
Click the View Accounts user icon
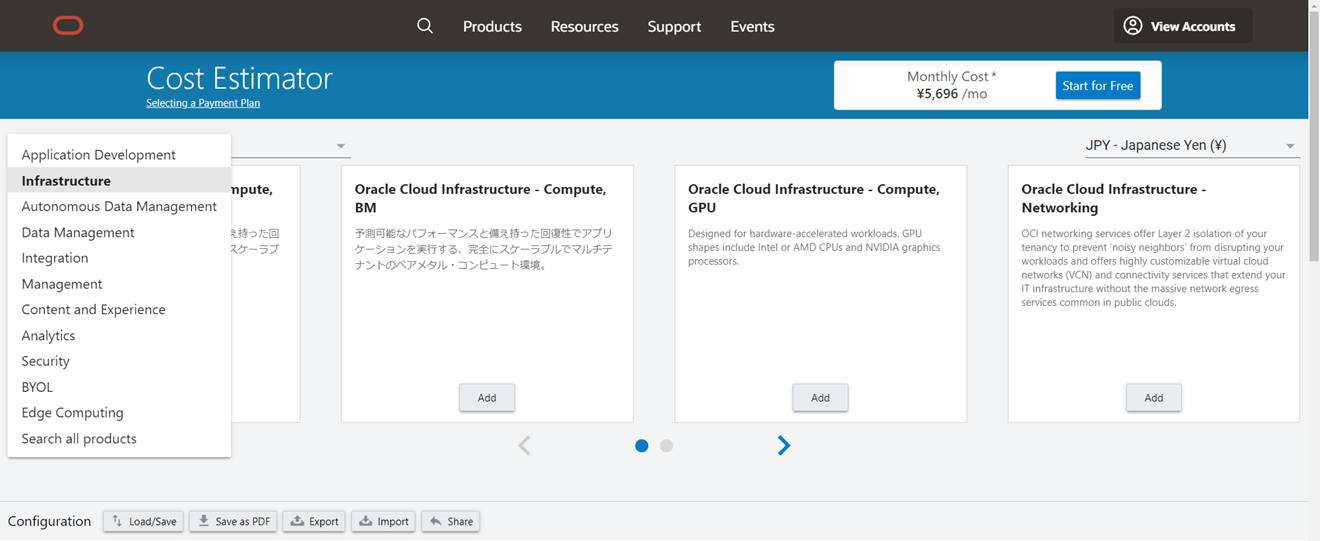pyautogui.click(x=1132, y=26)
